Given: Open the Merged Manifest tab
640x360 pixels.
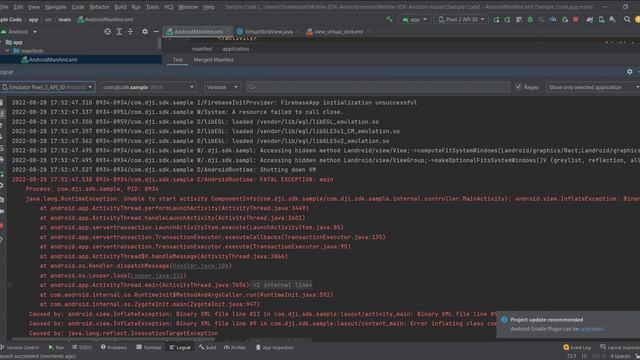Looking at the screenshot, I should [x=213, y=60].
